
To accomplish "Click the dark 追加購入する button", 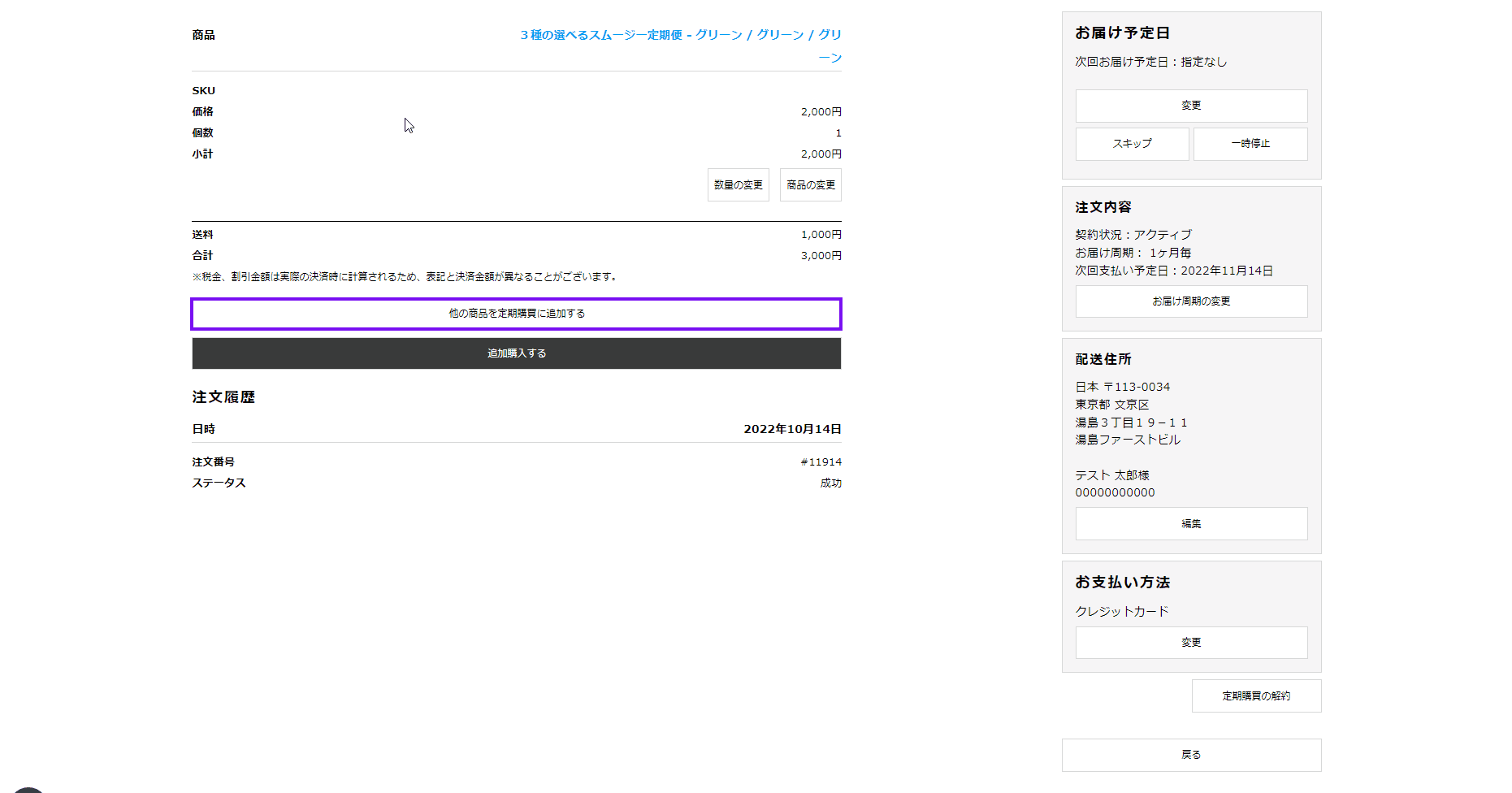I will 517,353.
